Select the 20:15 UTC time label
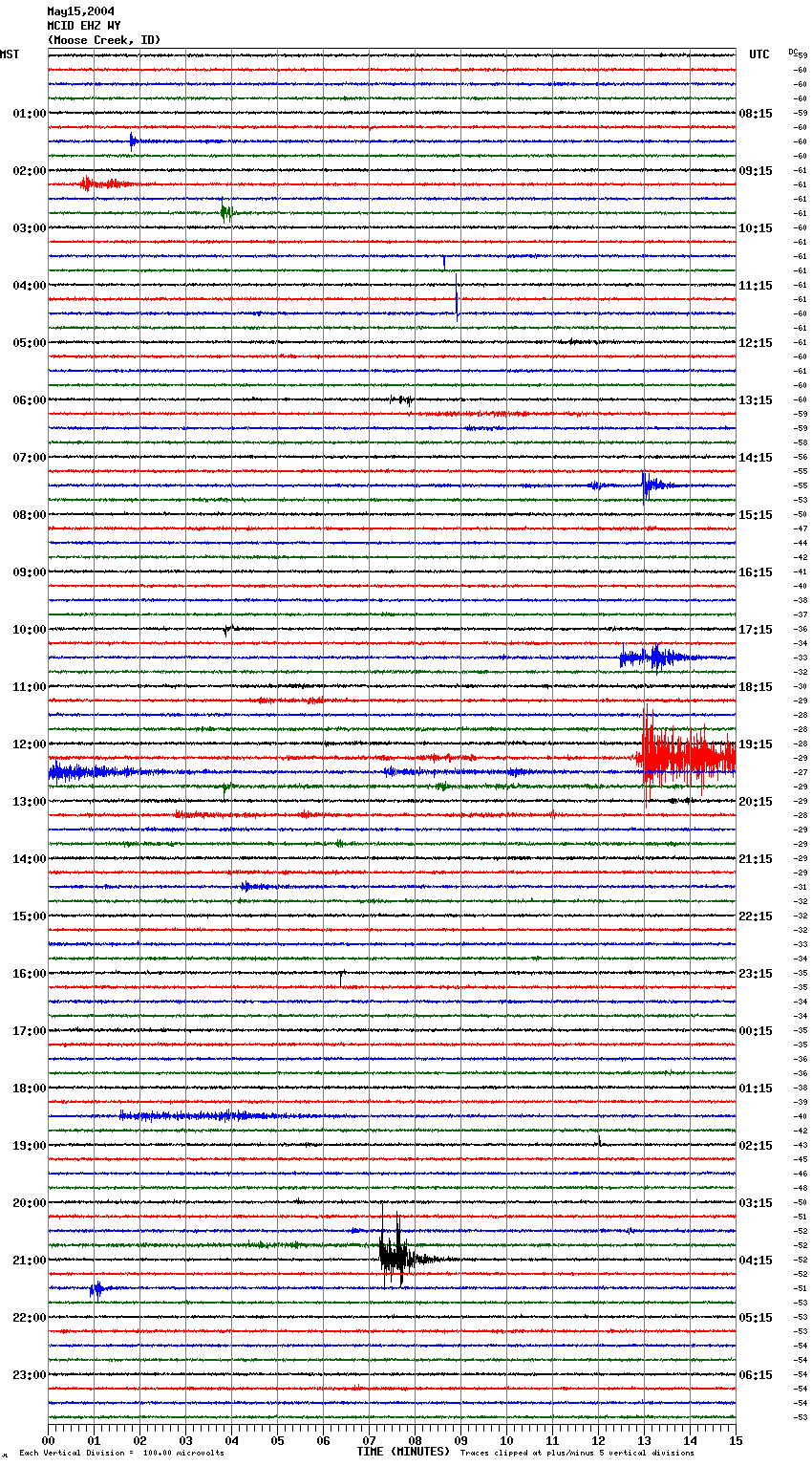 coord(756,802)
